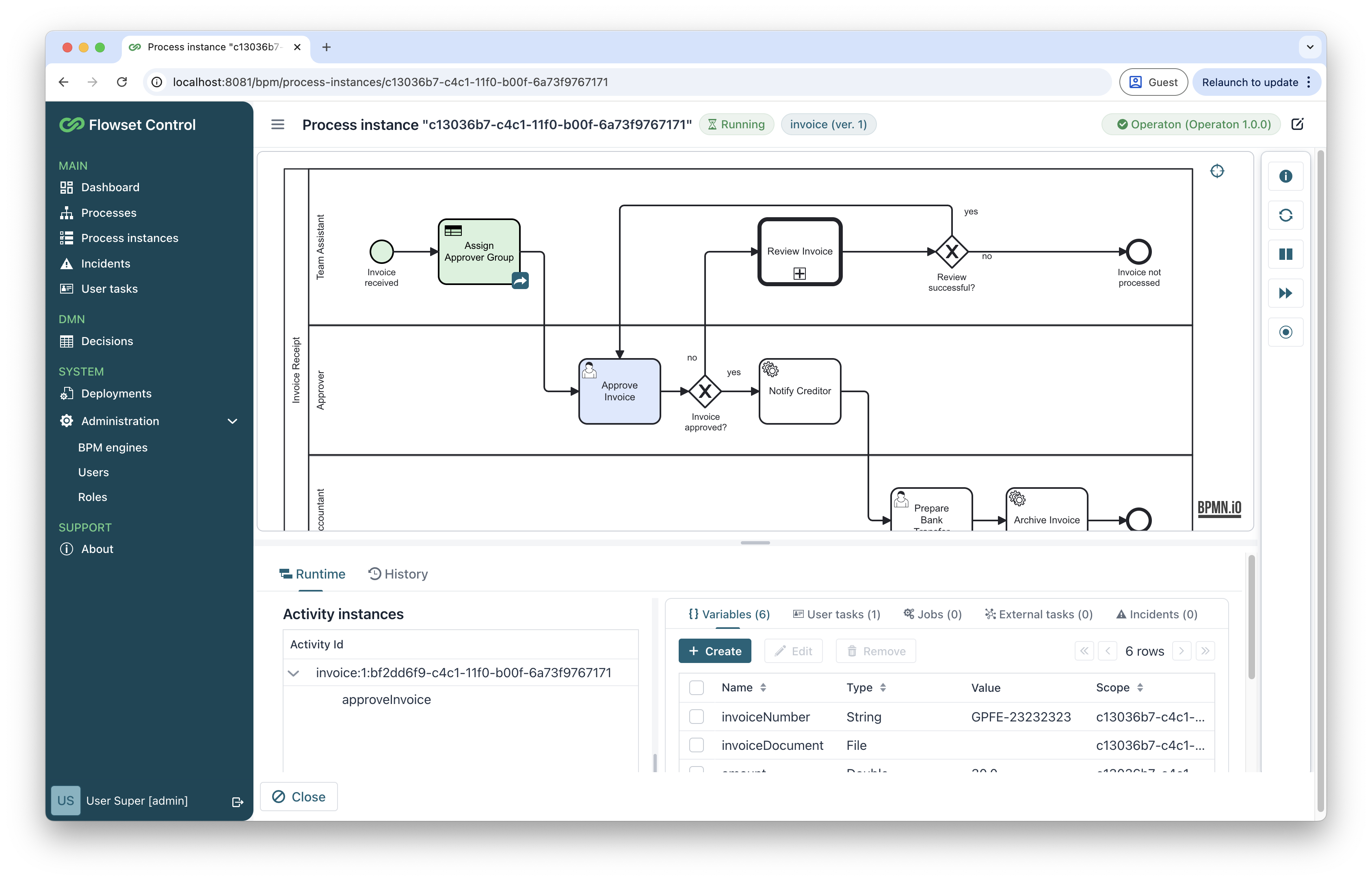
Task: Click the retry icon on the right toolbar
Action: [1286, 215]
